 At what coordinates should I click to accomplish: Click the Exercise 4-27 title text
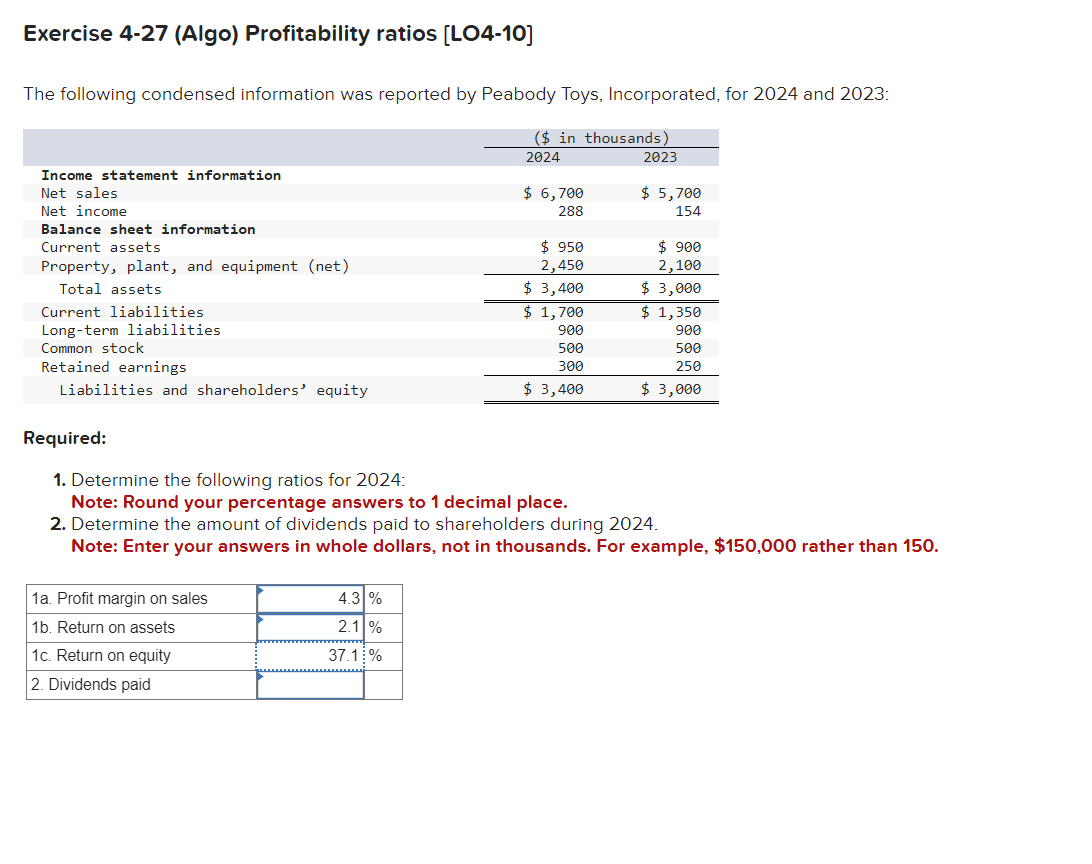coord(277,33)
